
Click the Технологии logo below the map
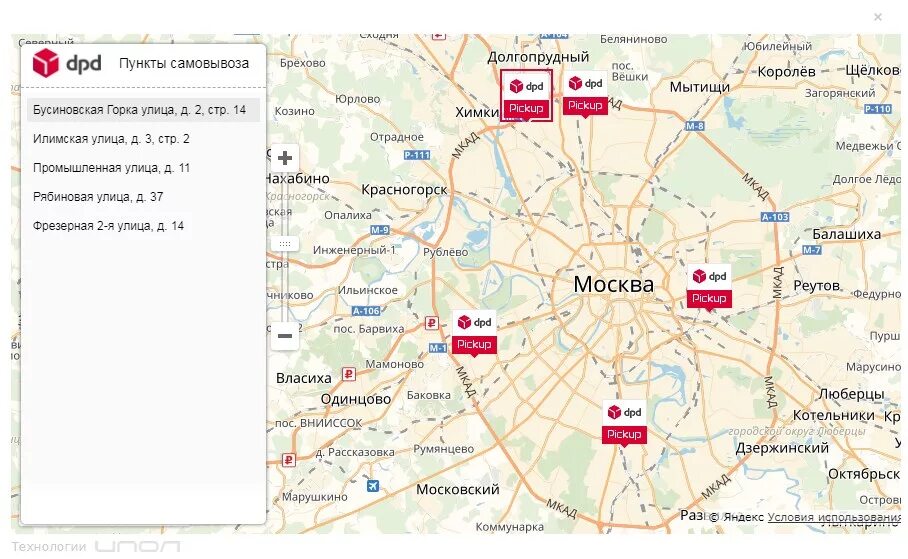96,546
